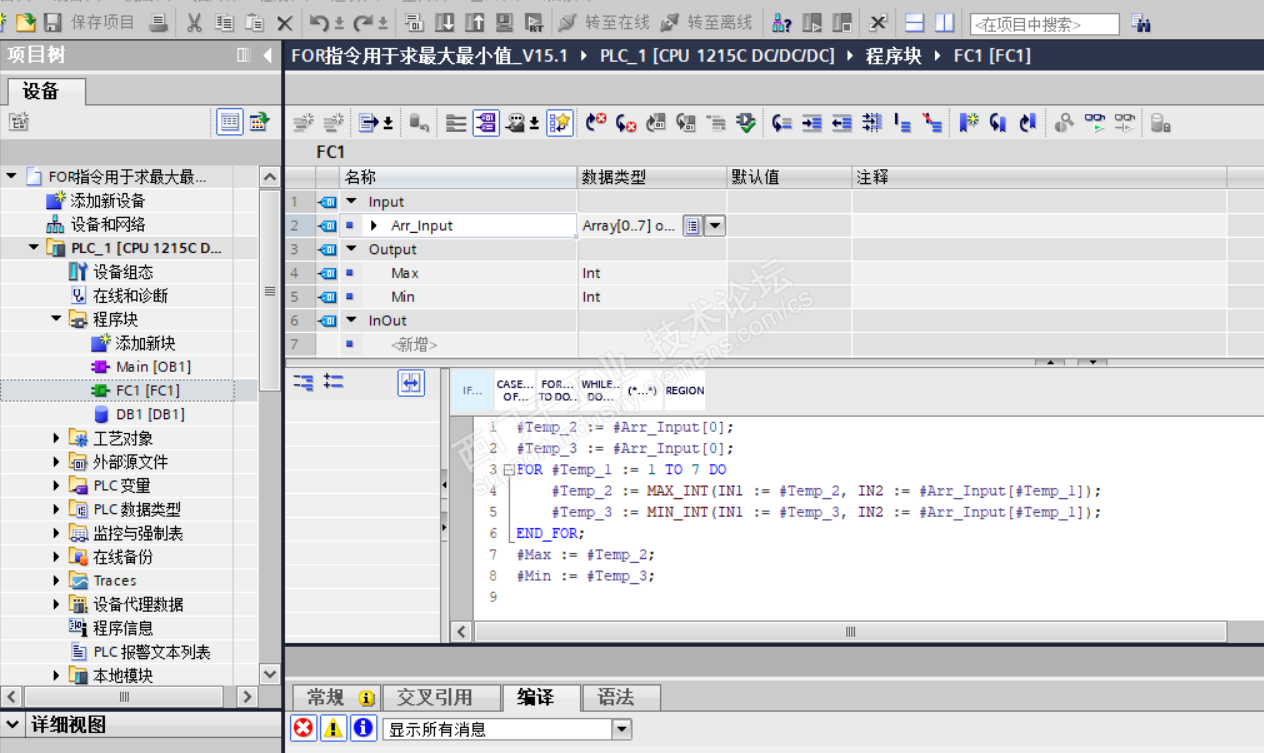Select DB1 [DB1] block in tree
The image size is (1264, 753).
(x=150, y=414)
